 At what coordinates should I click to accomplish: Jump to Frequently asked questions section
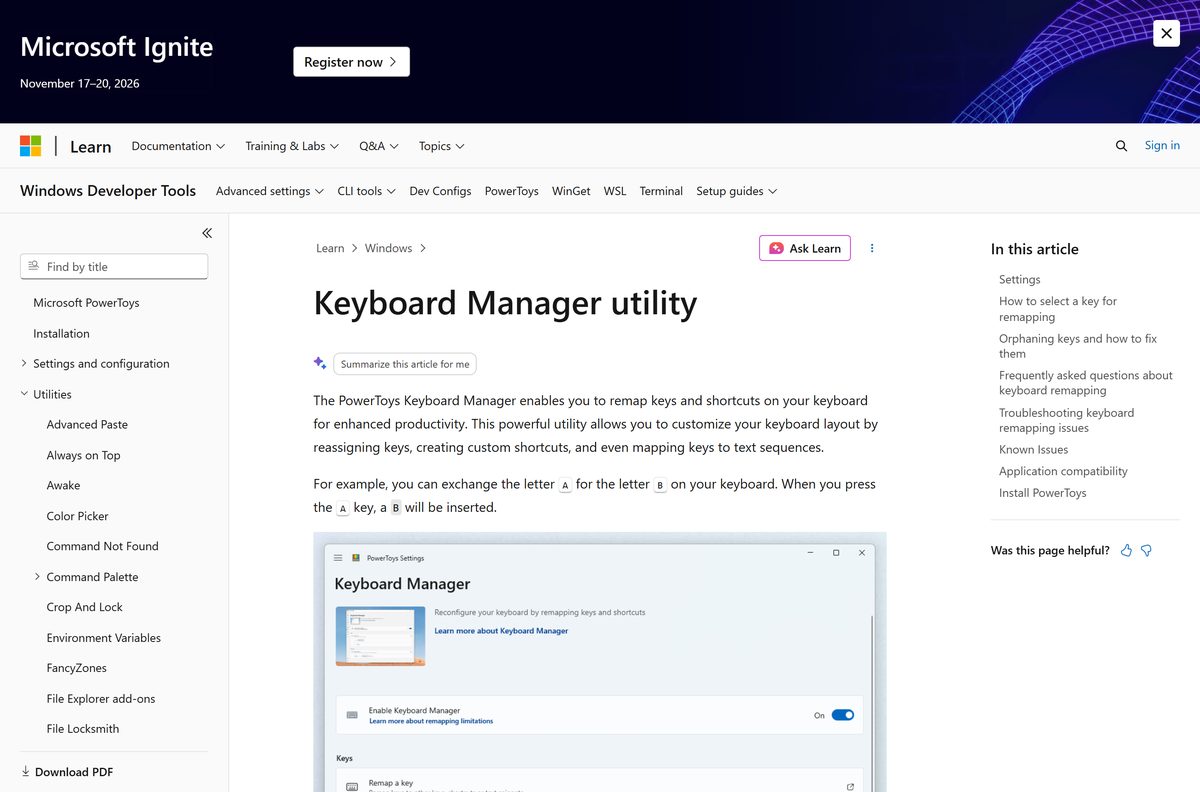point(1086,383)
